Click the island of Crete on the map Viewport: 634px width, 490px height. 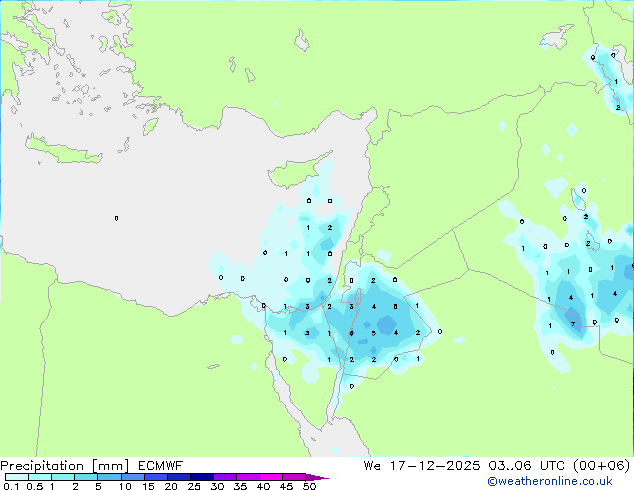point(63,150)
